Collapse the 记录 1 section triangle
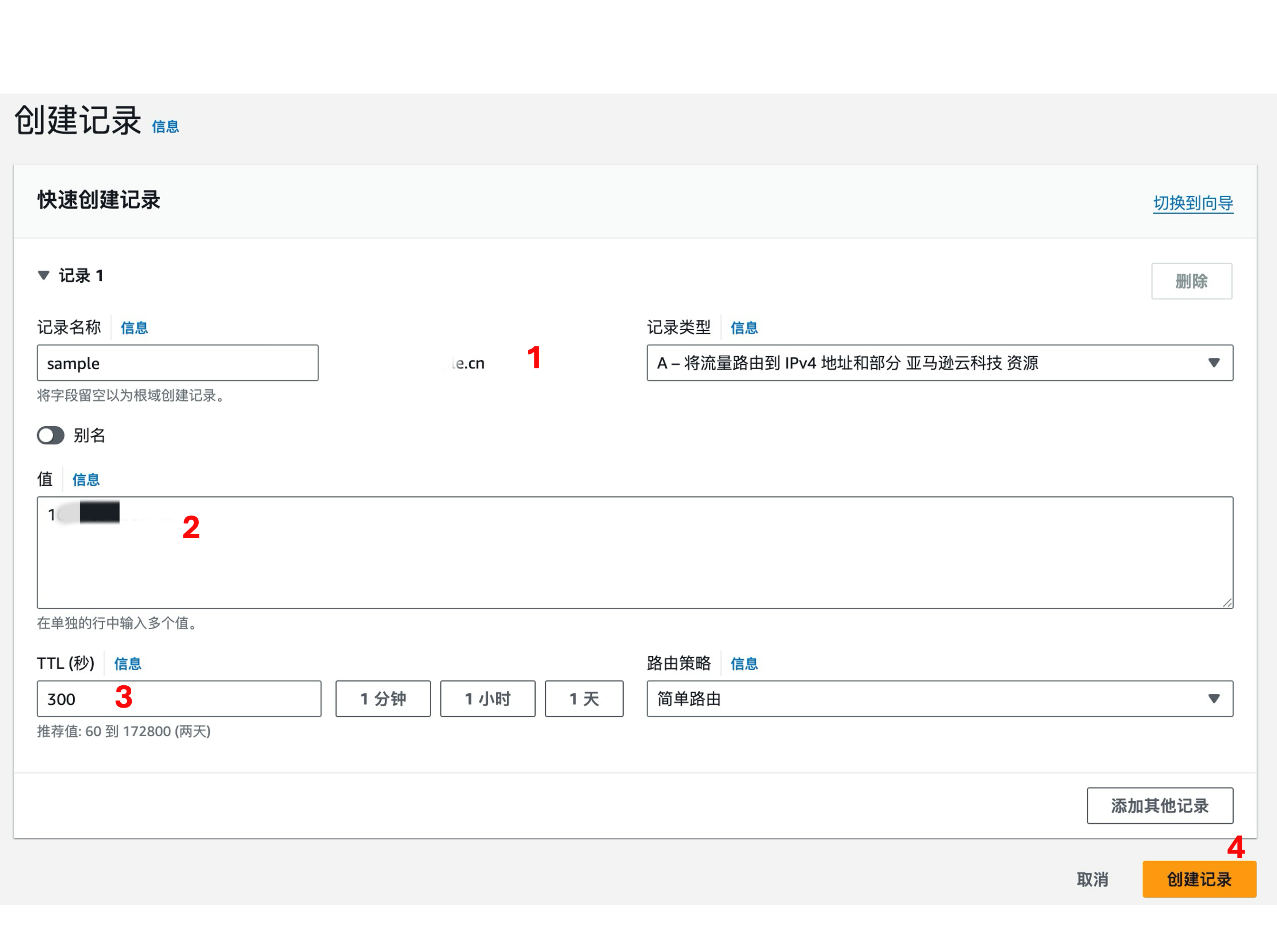This screenshot has width=1277, height=952. [x=43, y=275]
